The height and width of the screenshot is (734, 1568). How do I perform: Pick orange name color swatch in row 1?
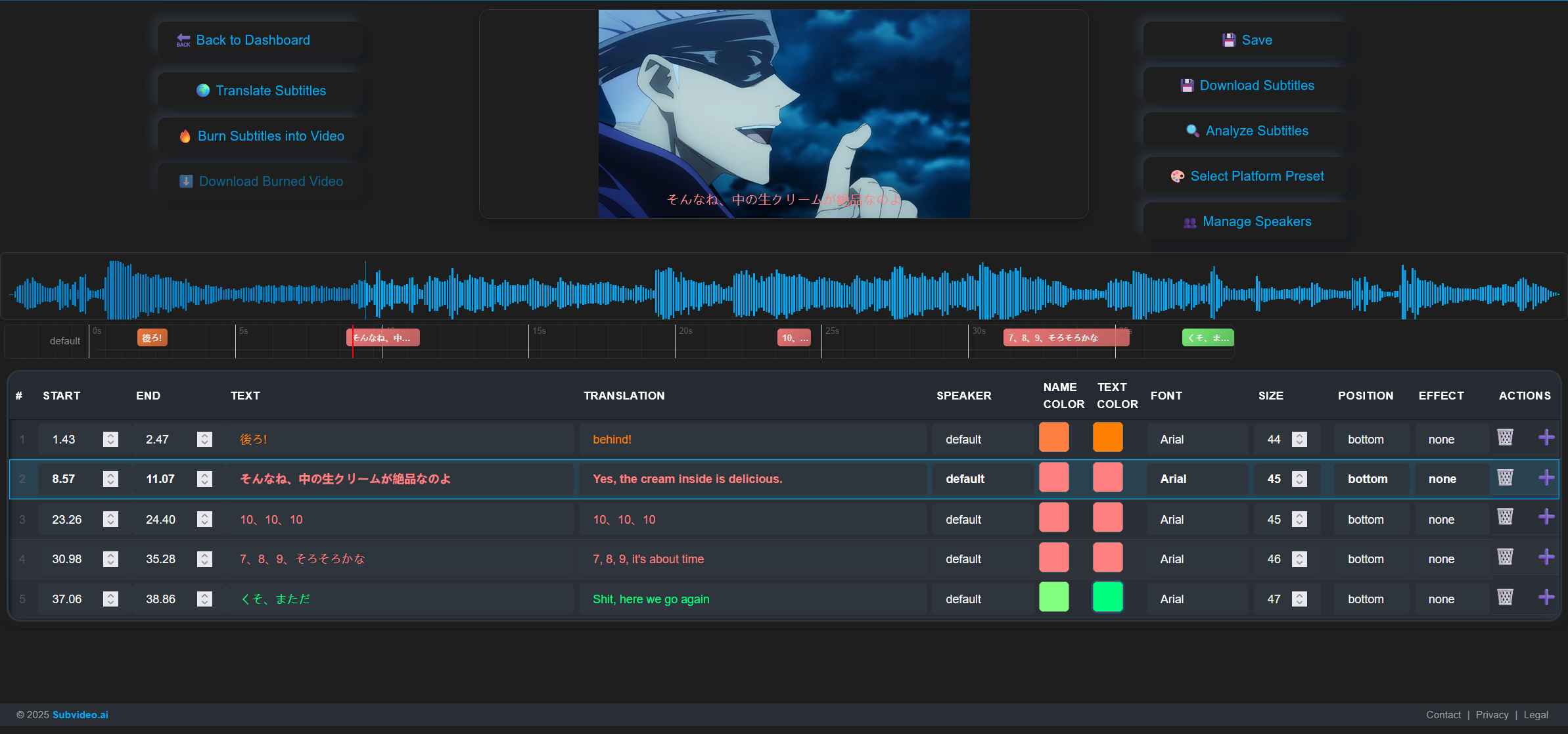[1054, 438]
